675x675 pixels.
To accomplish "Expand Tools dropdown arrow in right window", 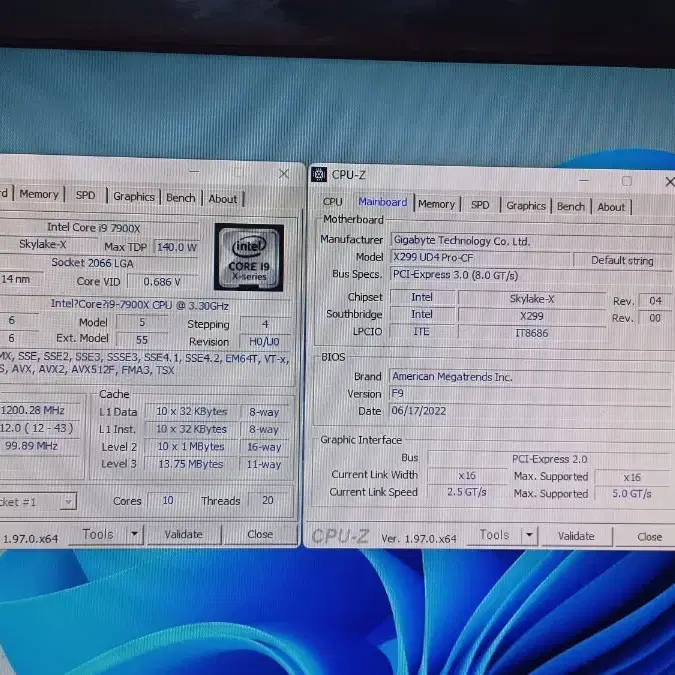I will click(x=529, y=536).
